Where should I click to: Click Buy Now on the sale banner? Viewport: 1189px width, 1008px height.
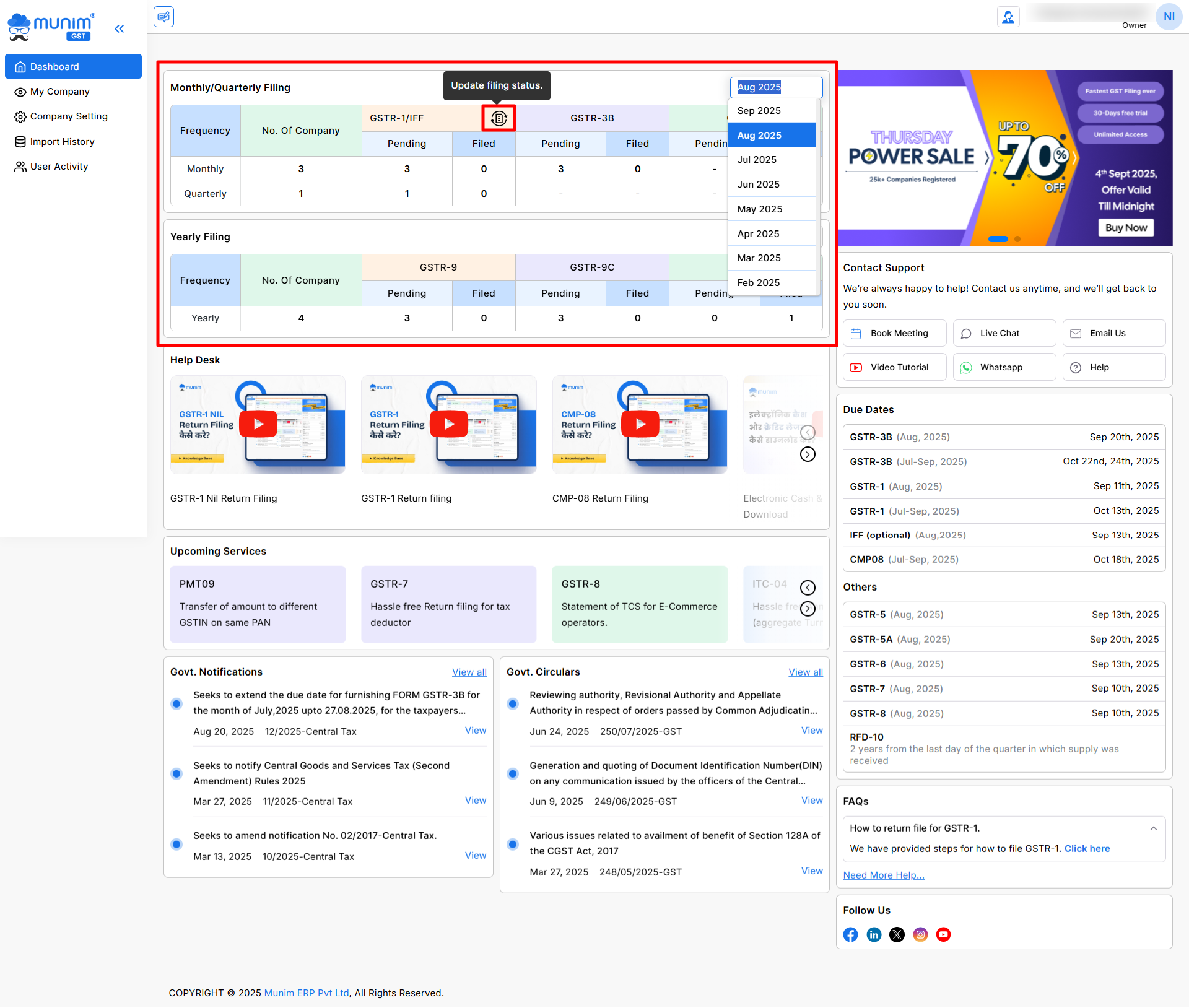click(x=1126, y=227)
